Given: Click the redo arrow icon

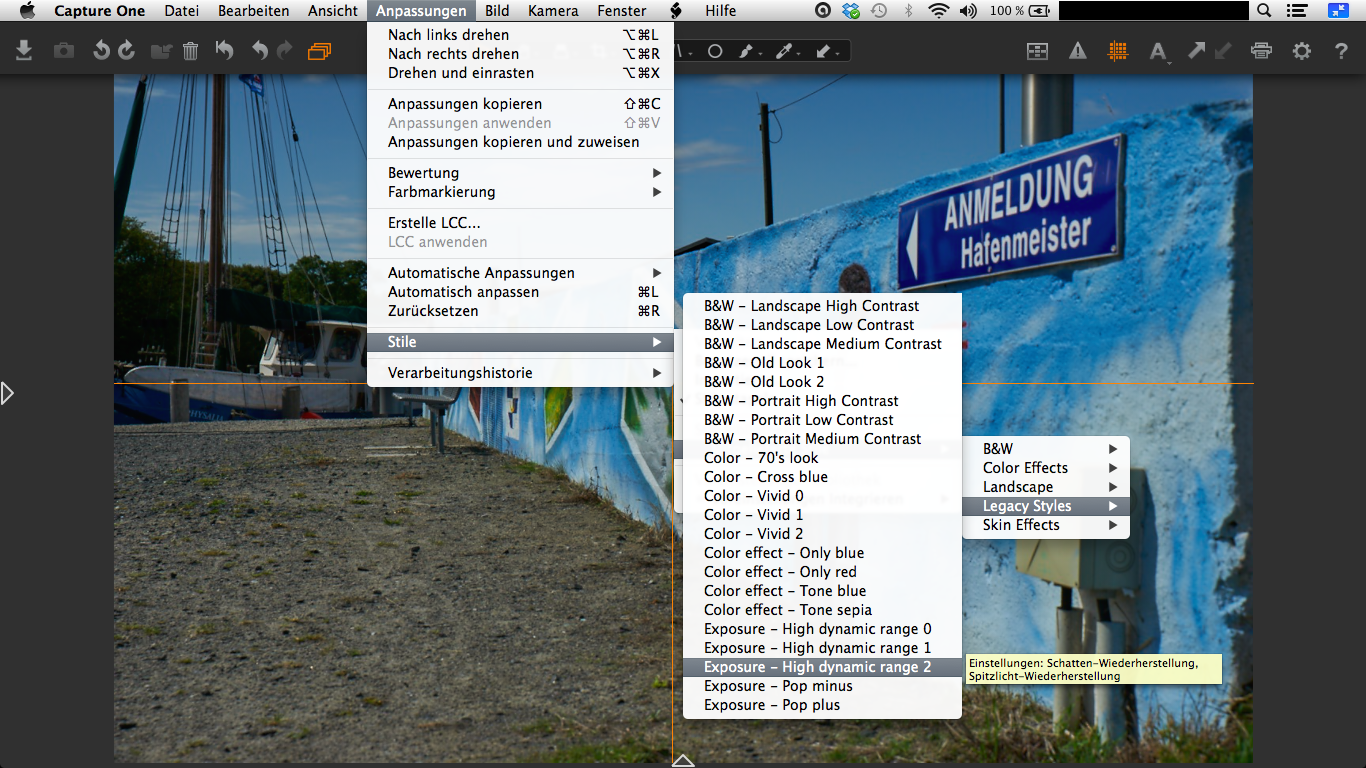Looking at the screenshot, I should (285, 50).
